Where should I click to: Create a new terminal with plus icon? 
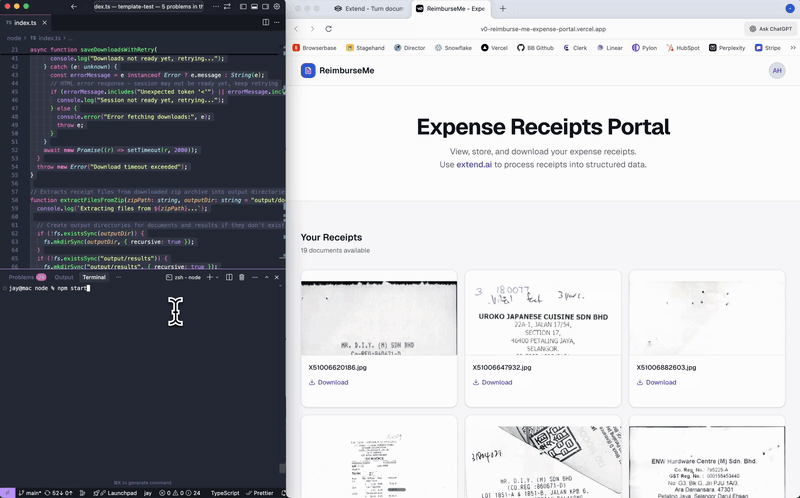click(209, 277)
